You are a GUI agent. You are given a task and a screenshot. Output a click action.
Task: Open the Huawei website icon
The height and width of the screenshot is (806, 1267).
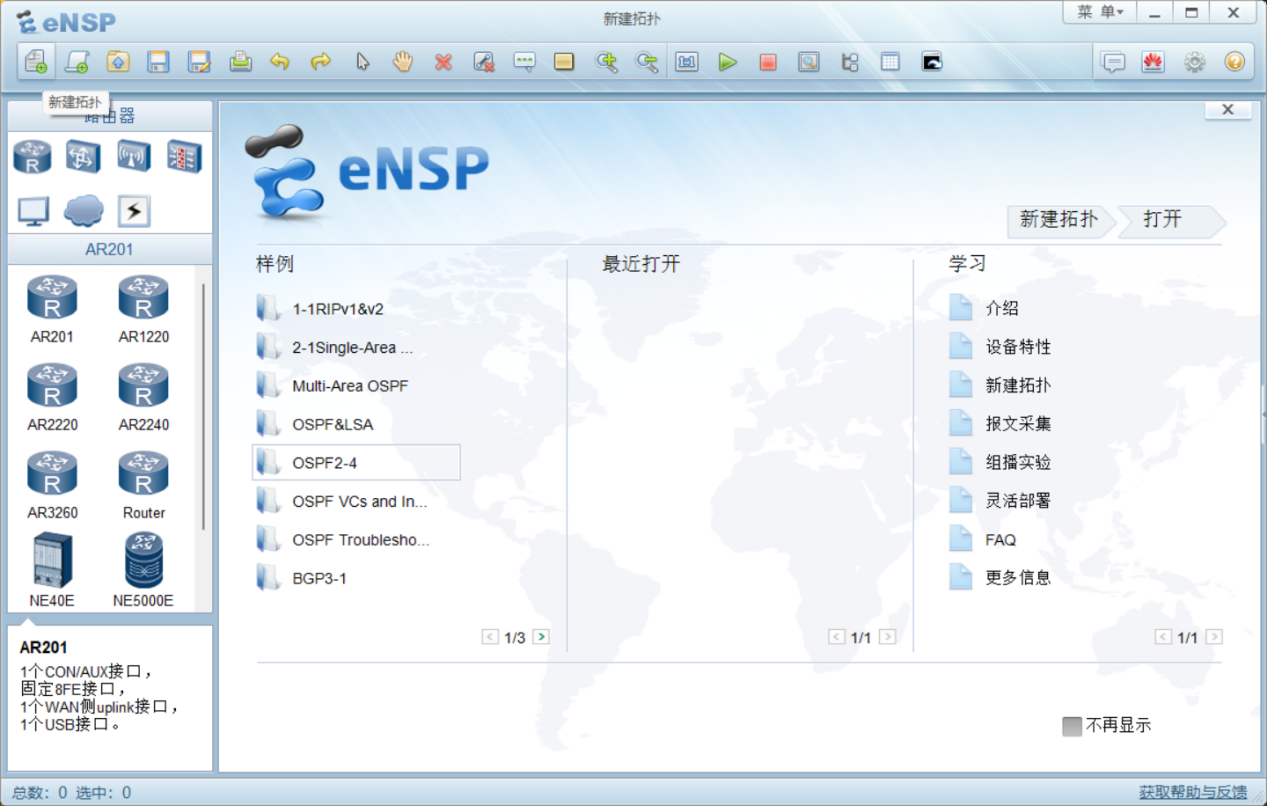(1153, 62)
